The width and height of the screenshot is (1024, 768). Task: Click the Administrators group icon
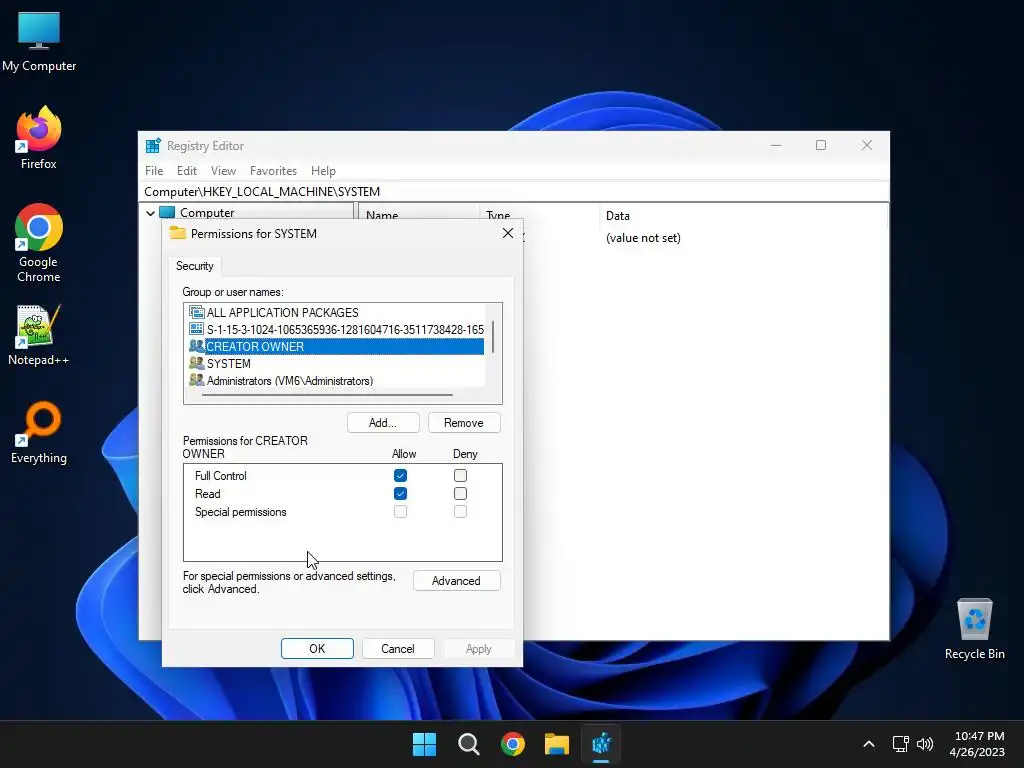pyautogui.click(x=196, y=380)
